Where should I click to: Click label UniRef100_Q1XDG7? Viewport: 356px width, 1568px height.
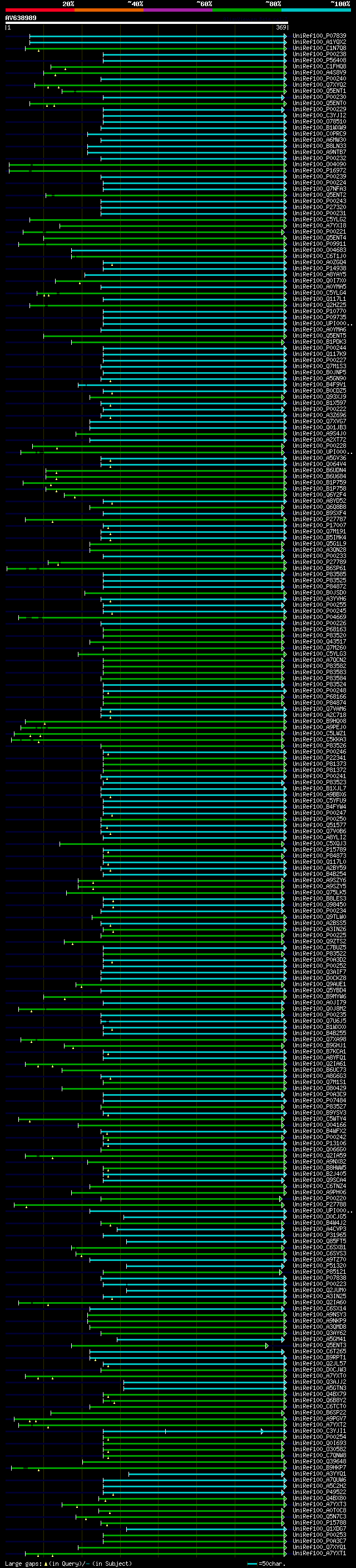point(319,1529)
